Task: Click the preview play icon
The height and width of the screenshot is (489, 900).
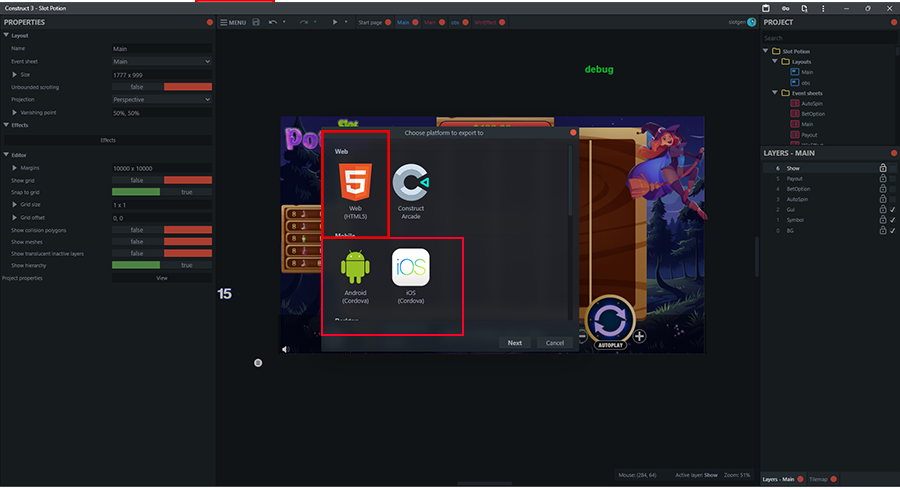Action: pyautogui.click(x=335, y=22)
